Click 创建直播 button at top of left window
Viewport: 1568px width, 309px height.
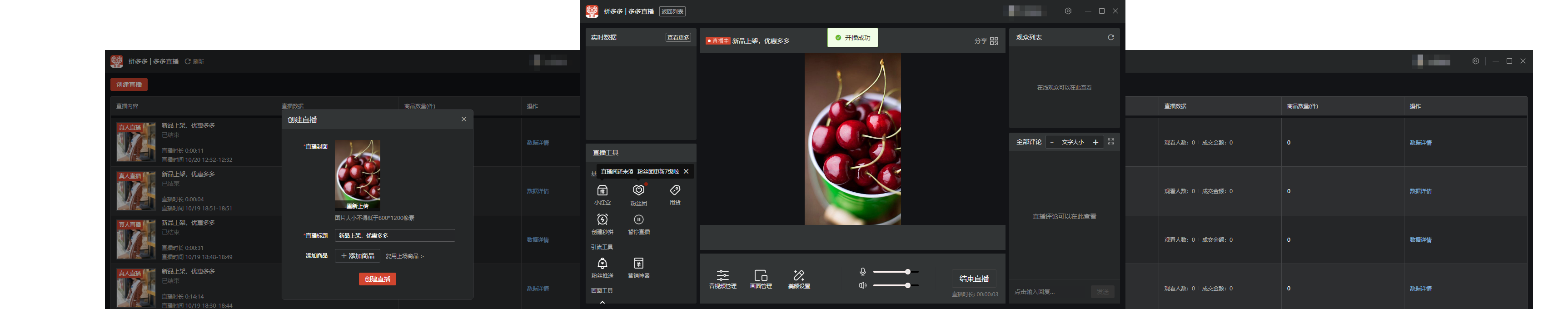[129, 85]
